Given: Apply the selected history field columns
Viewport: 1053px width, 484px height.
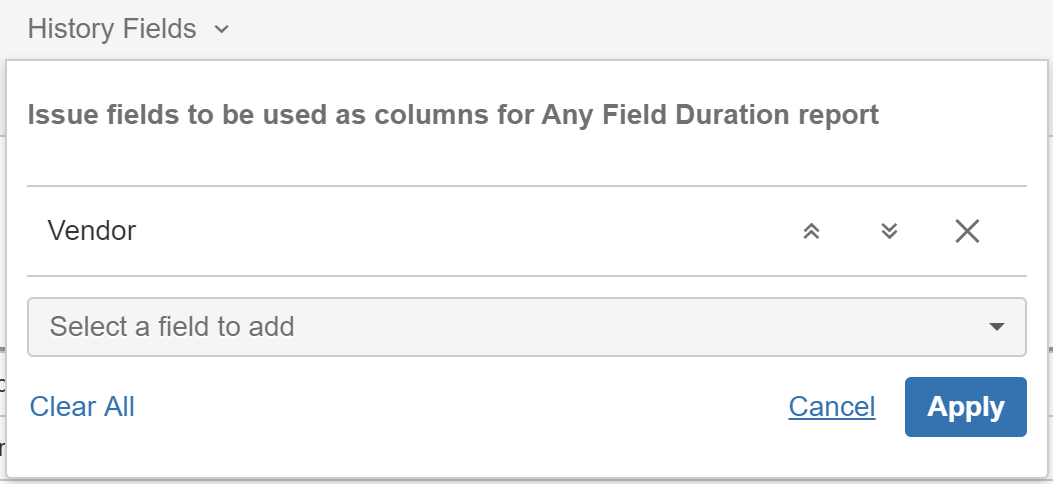Looking at the screenshot, I should coord(965,407).
